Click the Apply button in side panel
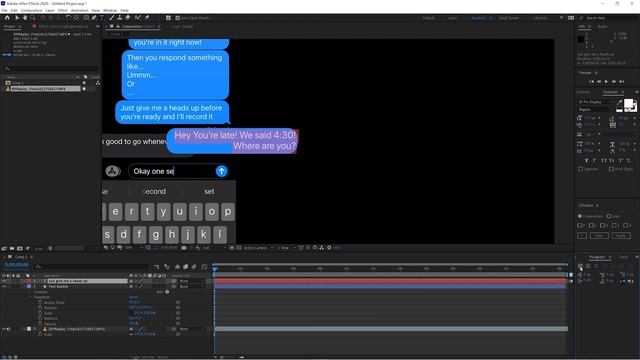Viewport: 640px width, 360px height. 621,236
